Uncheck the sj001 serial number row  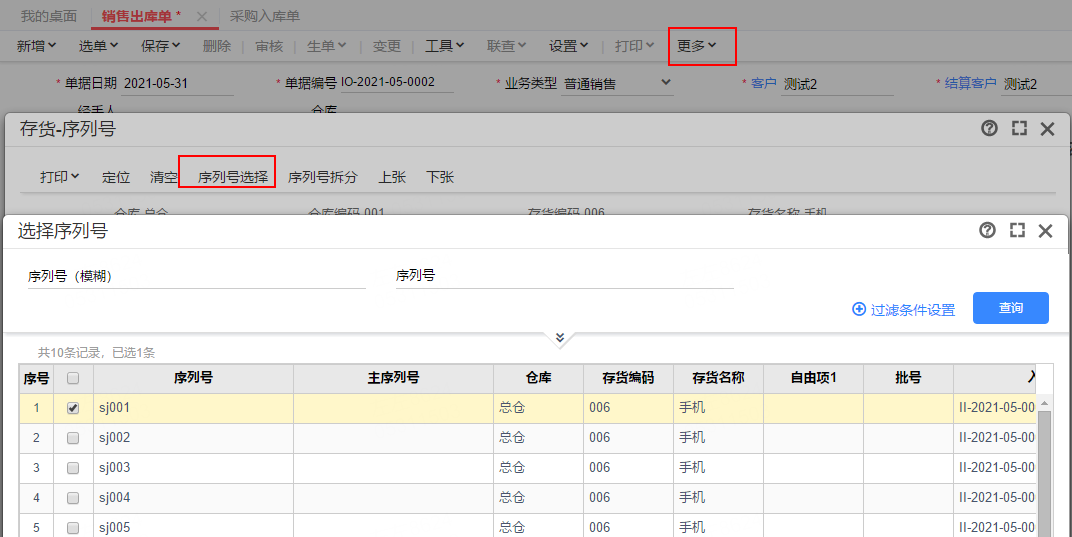[x=72, y=408]
